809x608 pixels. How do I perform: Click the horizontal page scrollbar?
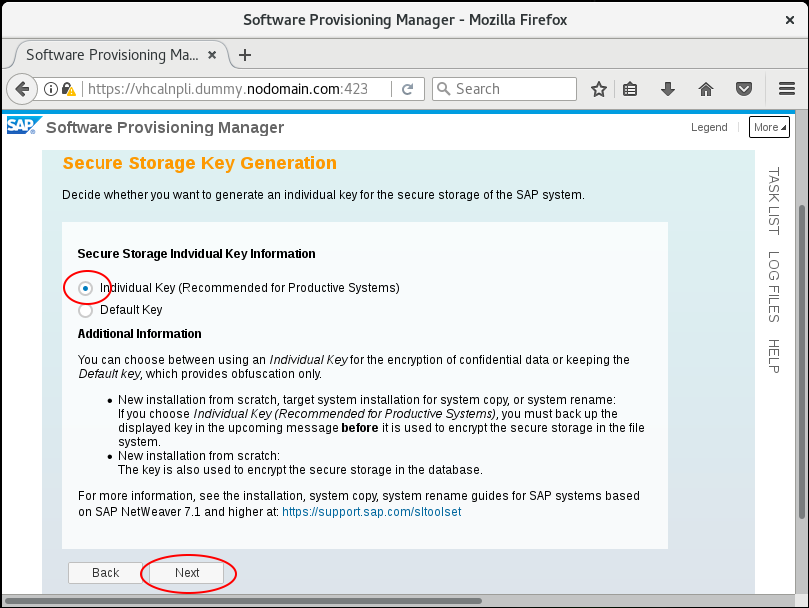(x=243, y=601)
